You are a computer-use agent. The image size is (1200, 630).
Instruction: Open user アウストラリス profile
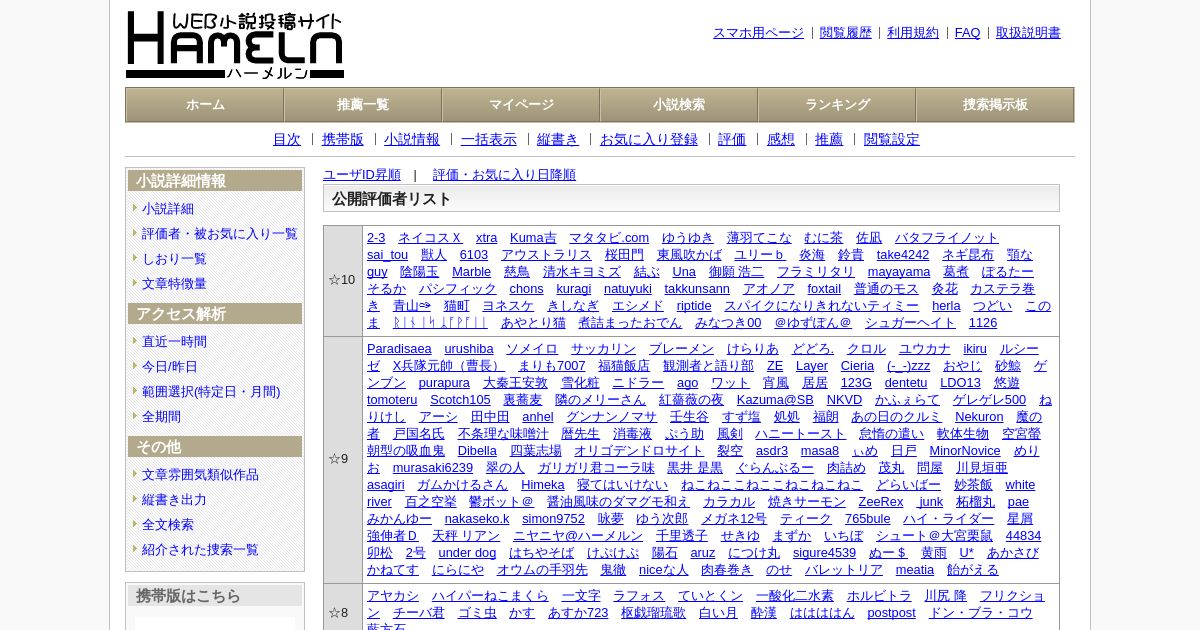point(546,255)
